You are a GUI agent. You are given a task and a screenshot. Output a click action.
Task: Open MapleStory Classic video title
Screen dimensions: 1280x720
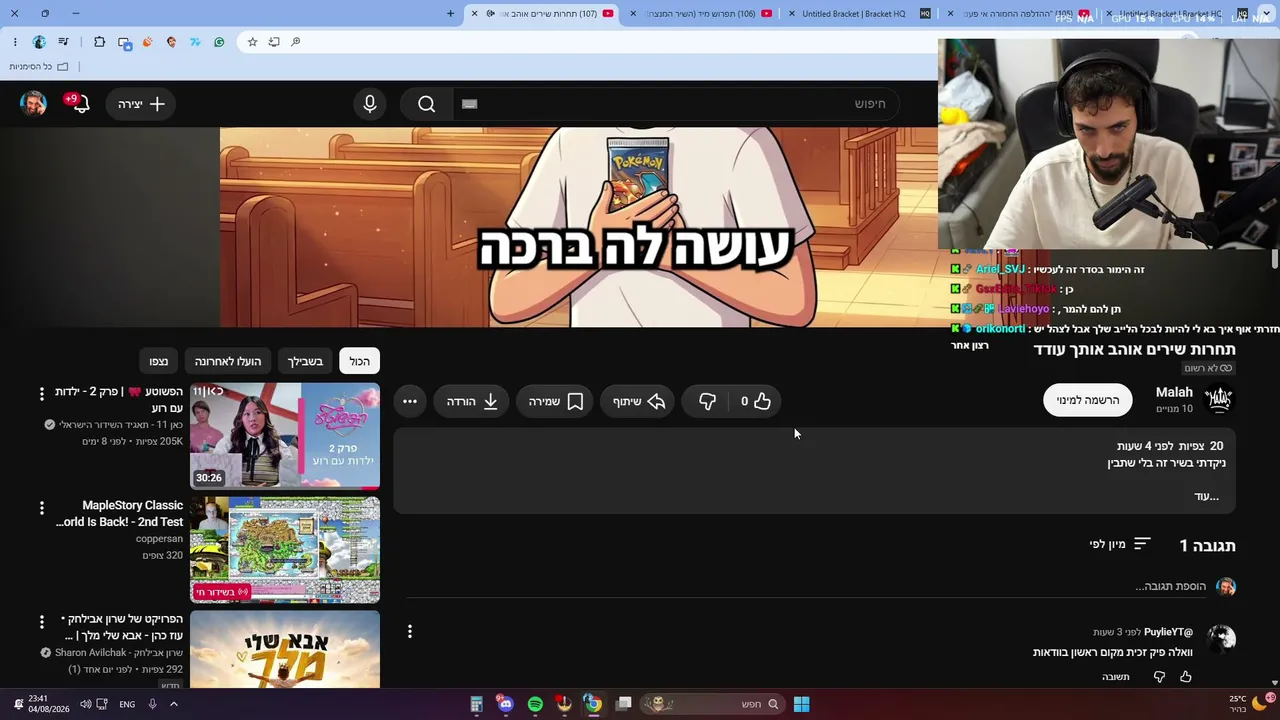[120, 513]
